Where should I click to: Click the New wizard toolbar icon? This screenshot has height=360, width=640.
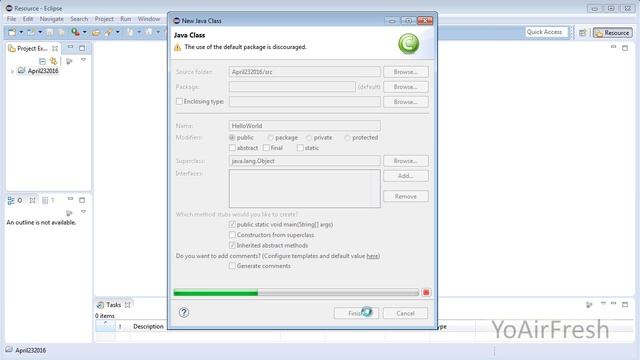pyautogui.click(x=12, y=32)
